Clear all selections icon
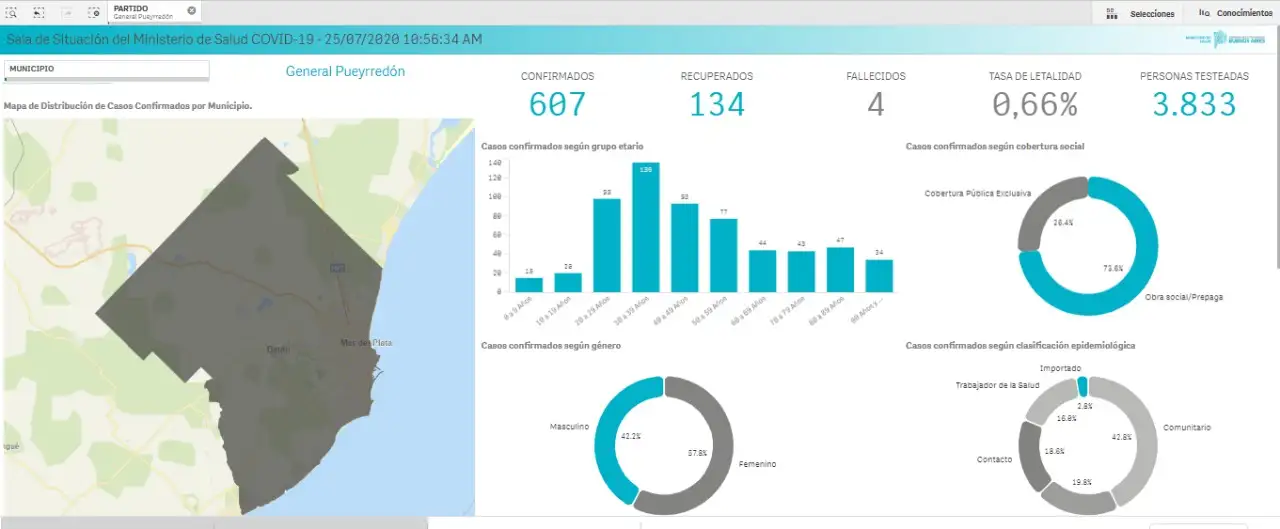 click(x=93, y=12)
